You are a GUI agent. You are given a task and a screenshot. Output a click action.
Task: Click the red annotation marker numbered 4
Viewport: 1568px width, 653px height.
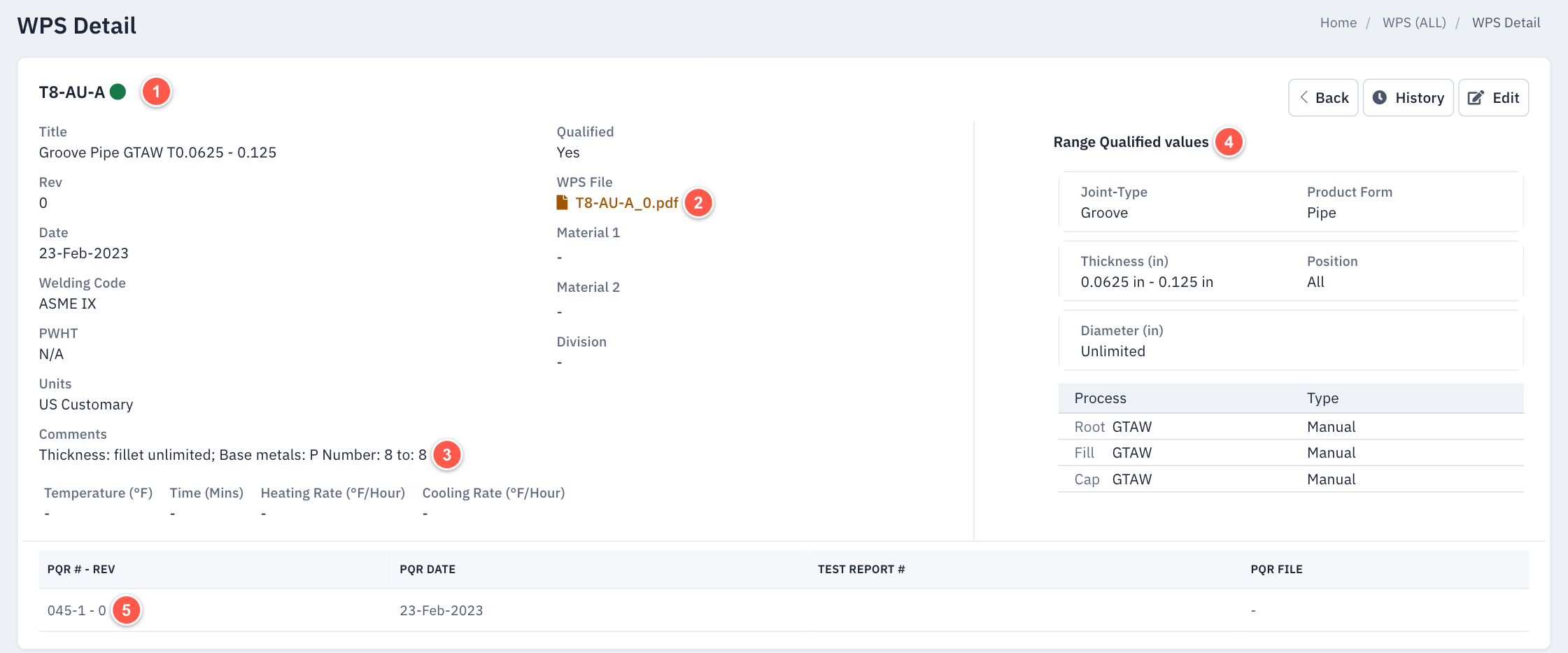[1229, 142]
